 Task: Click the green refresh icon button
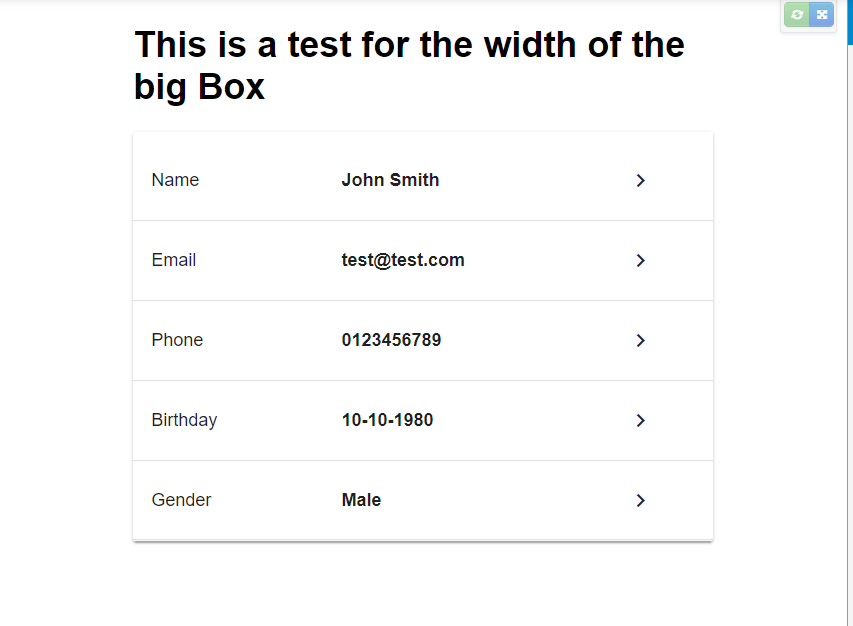click(797, 15)
